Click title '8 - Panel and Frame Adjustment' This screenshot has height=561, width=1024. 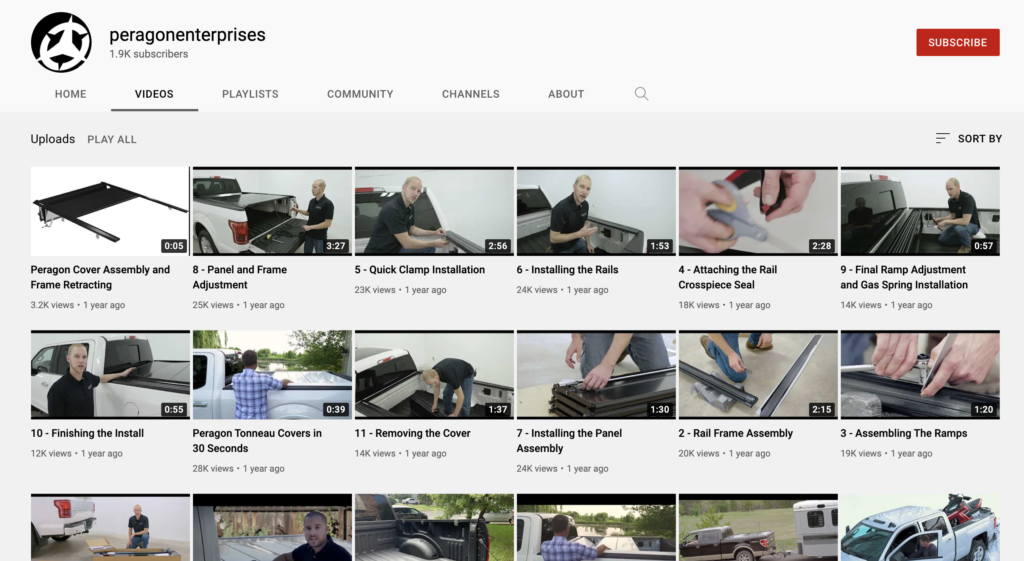click(x=239, y=277)
